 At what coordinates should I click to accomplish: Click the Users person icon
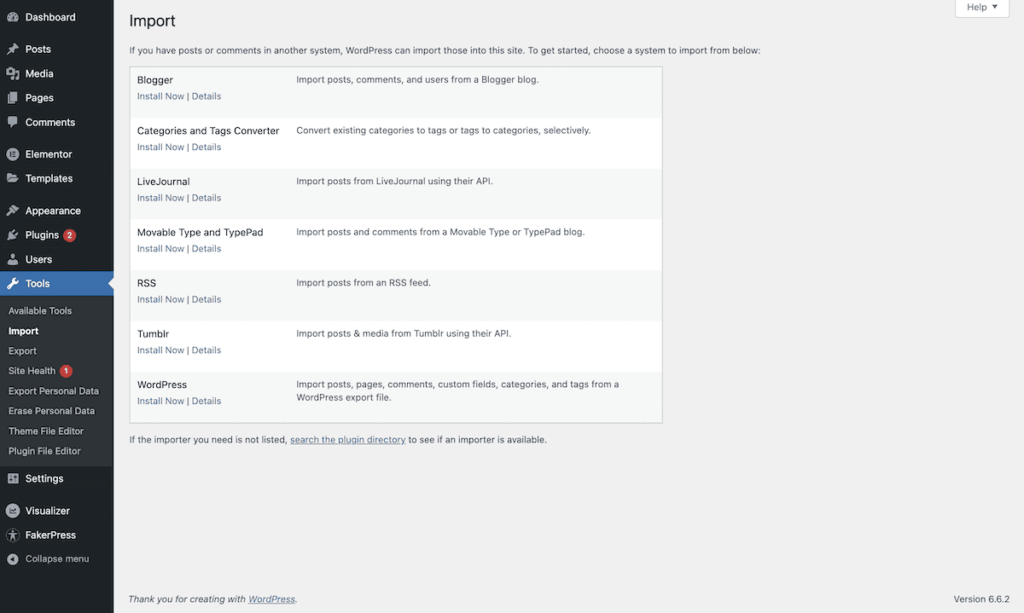click(x=13, y=259)
